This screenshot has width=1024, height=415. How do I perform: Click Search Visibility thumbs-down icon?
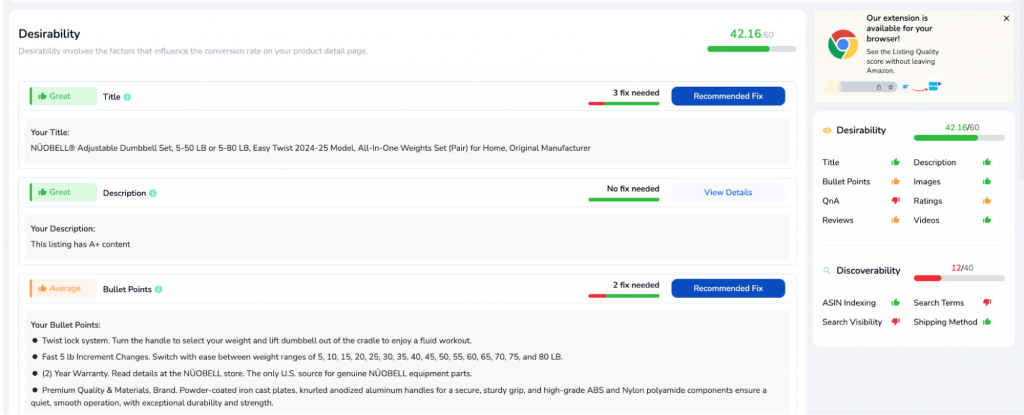(x=895, y=322)
